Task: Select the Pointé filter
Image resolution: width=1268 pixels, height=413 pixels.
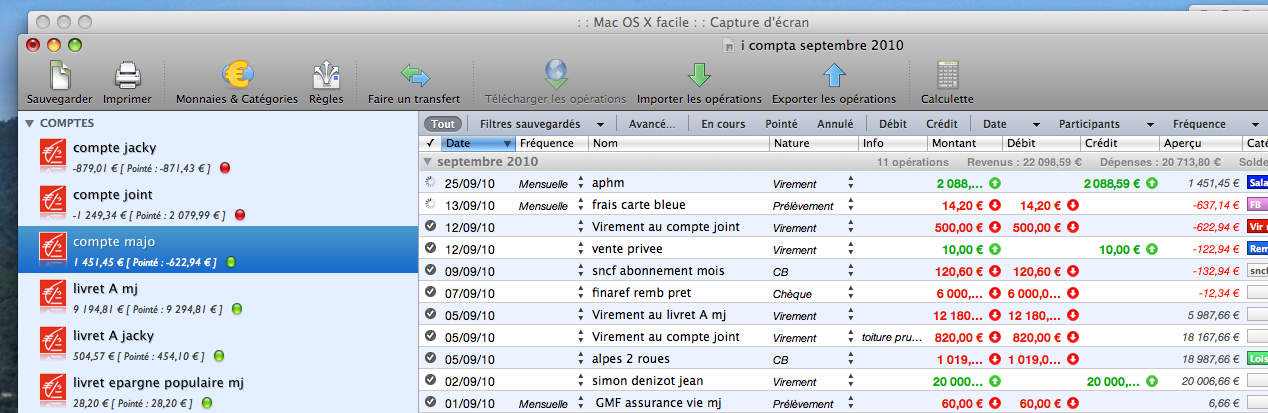Action: point(781,124)
